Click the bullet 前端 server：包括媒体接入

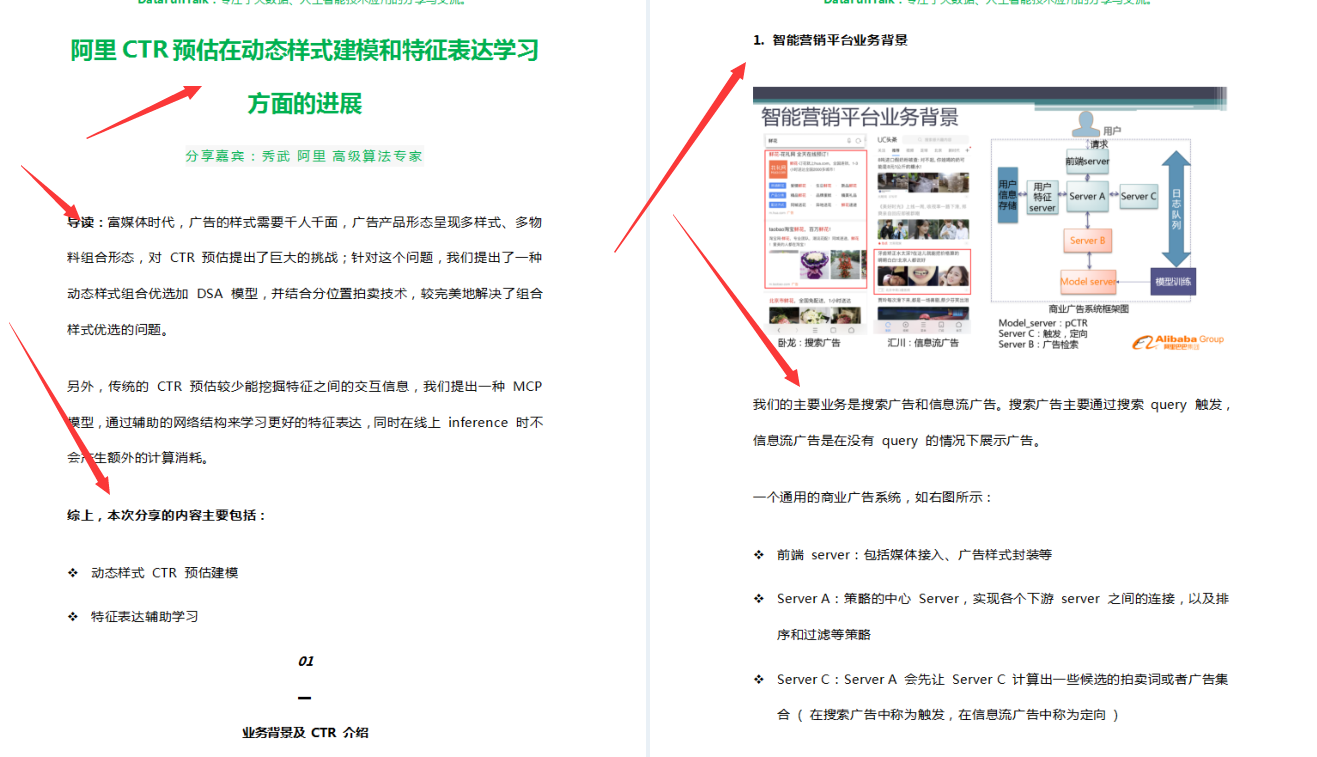tap(915, 554)
